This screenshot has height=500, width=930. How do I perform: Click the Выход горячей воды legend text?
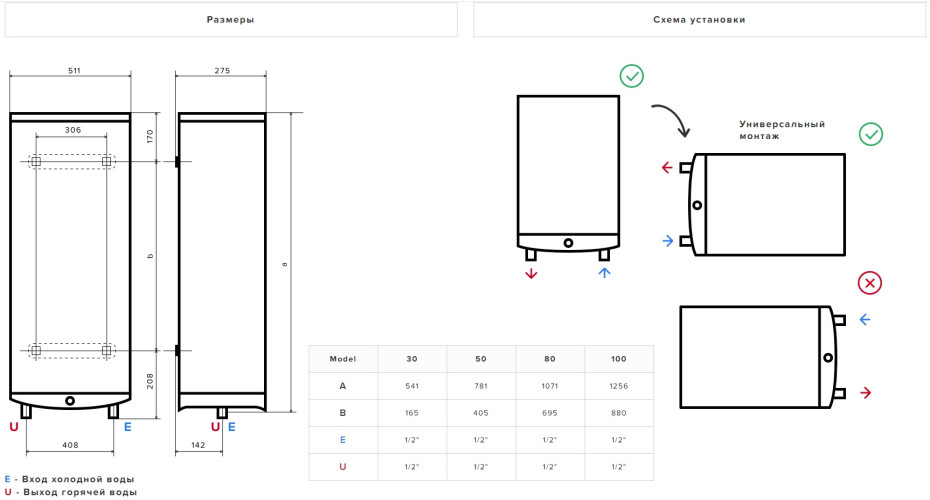point(75,492)
